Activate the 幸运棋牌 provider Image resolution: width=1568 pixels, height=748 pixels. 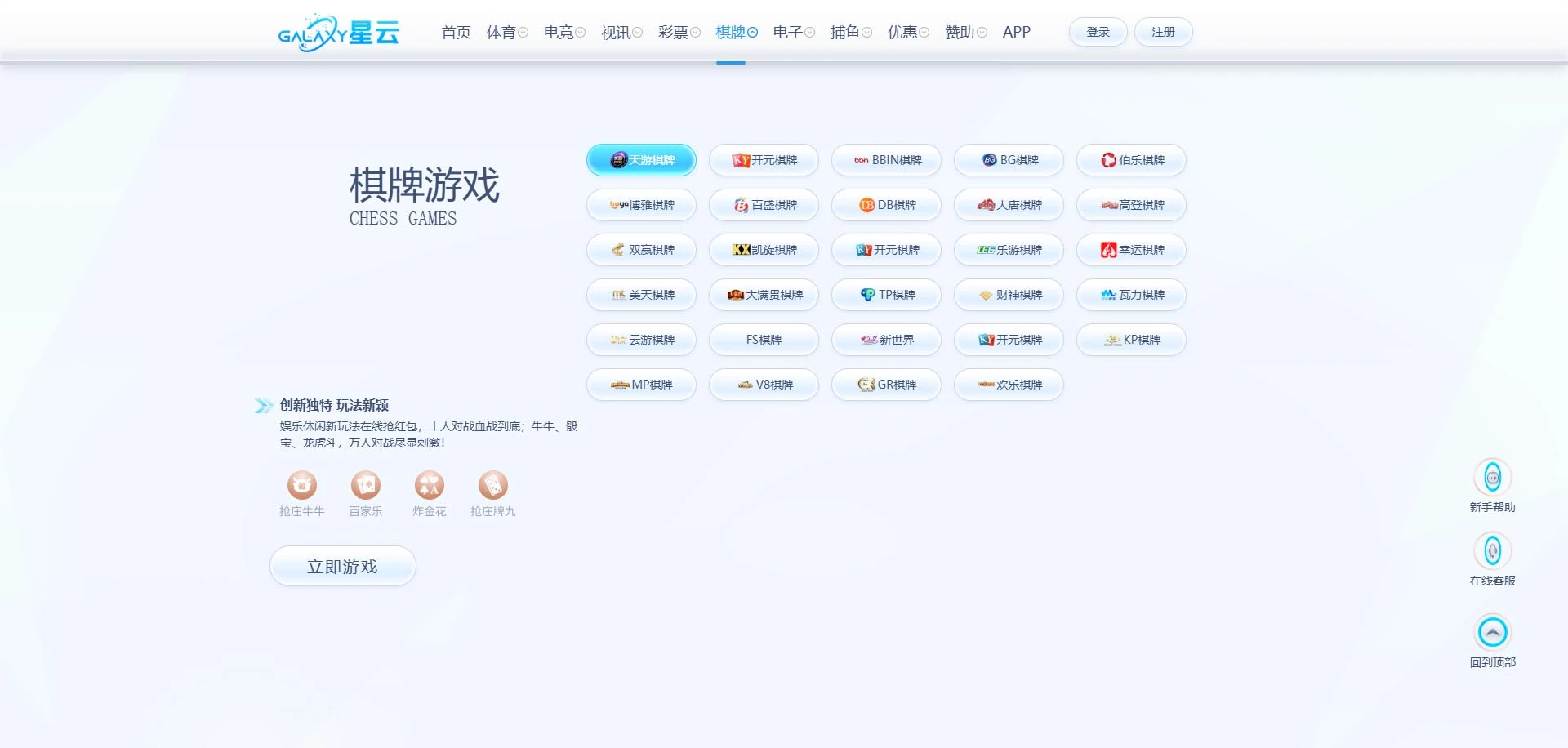click(1131, 250)
